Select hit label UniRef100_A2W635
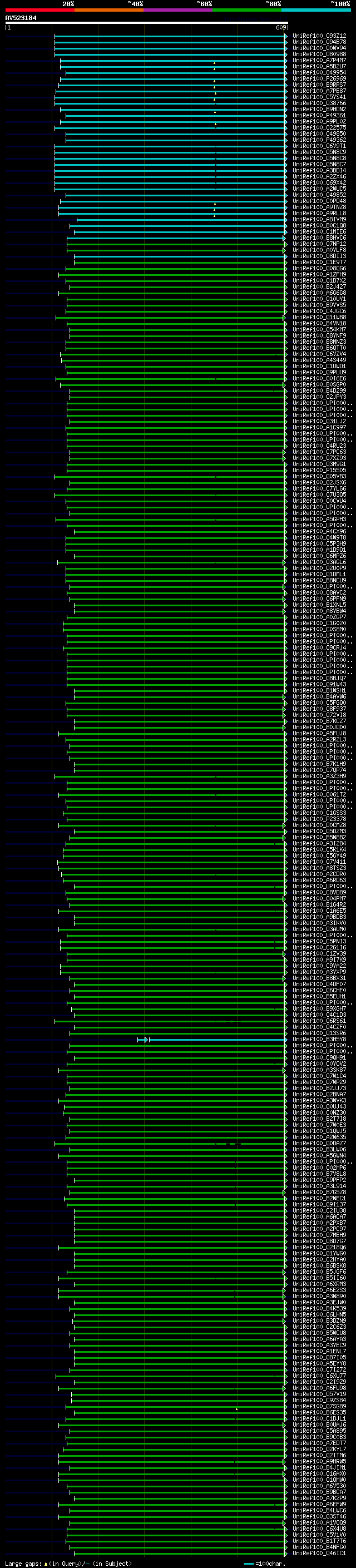Viewport: 356px width, 1568px height. pyautogui.click(x=319, y=1137)
